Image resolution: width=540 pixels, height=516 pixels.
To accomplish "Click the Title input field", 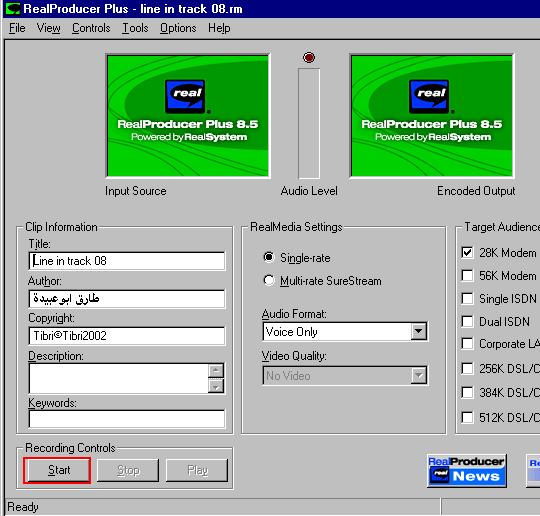I will pos(127,261).
